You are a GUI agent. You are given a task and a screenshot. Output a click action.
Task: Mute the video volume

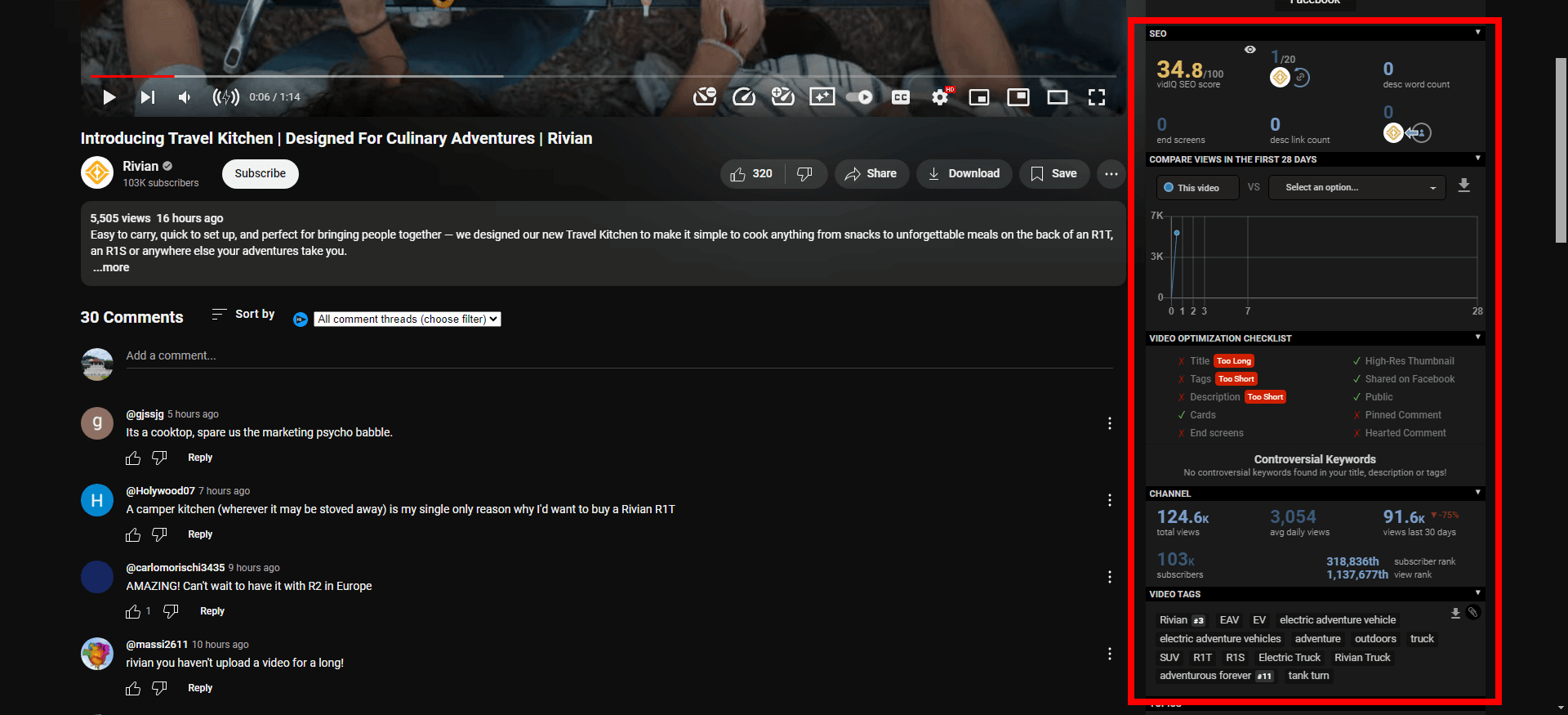point(185,97)
